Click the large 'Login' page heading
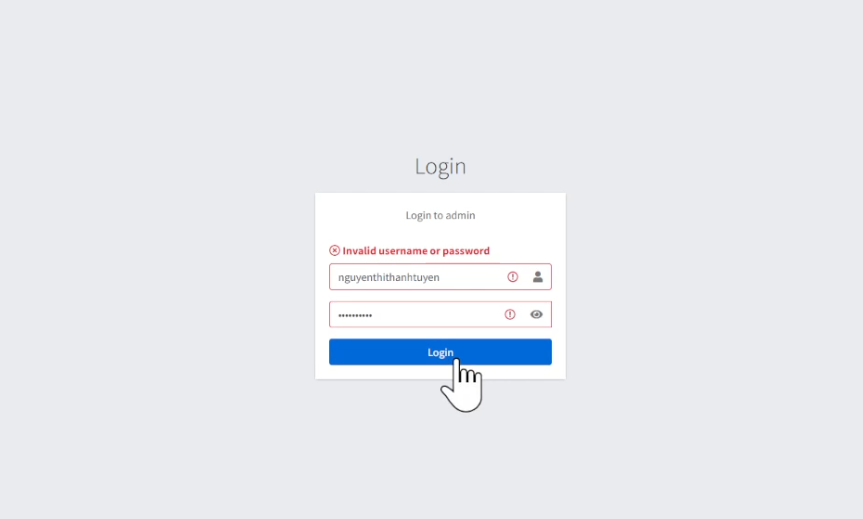The width and height of the screenshot is (863, 519). [440, 166]
